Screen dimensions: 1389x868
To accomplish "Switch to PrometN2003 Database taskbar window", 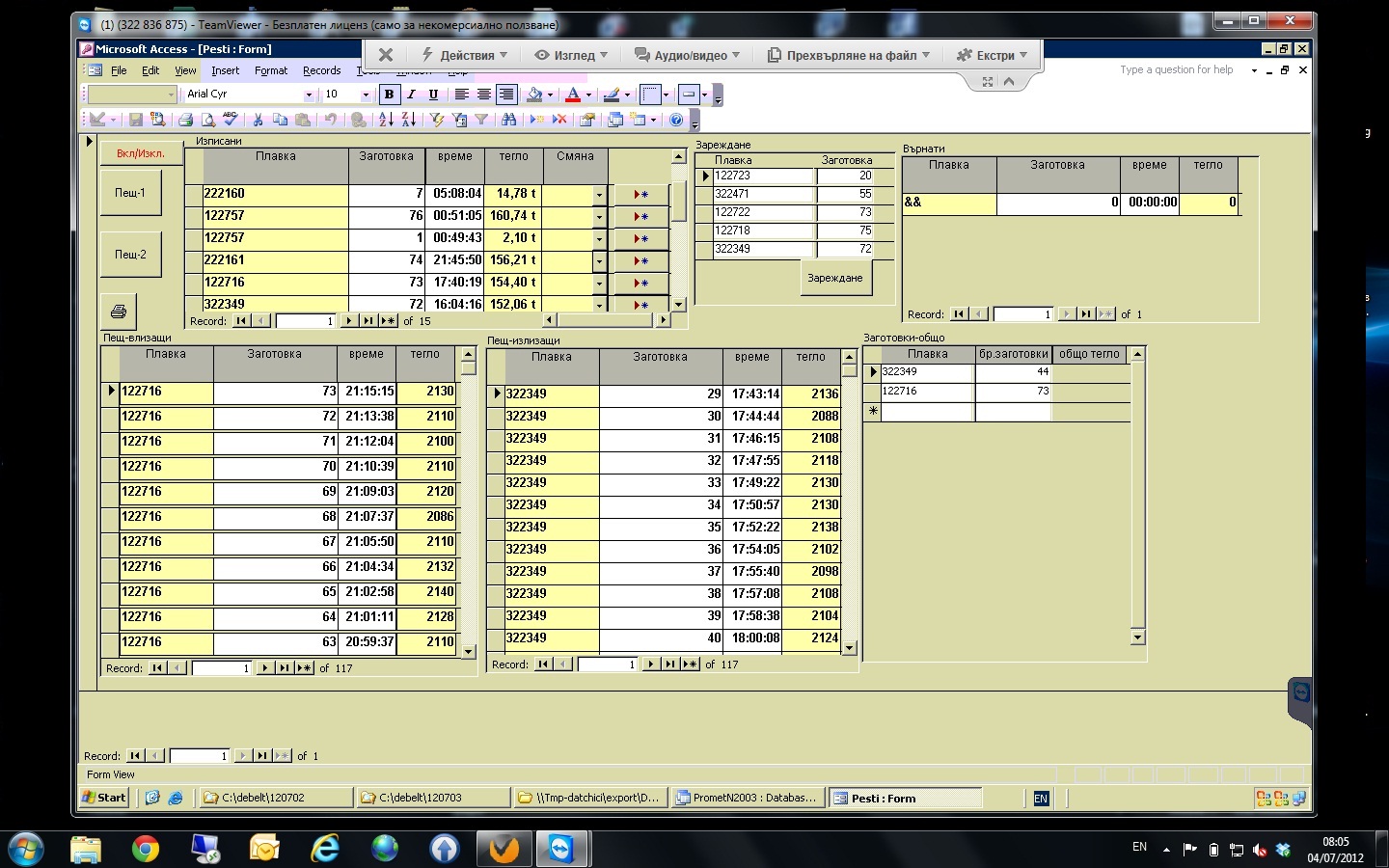I will 748,798.
